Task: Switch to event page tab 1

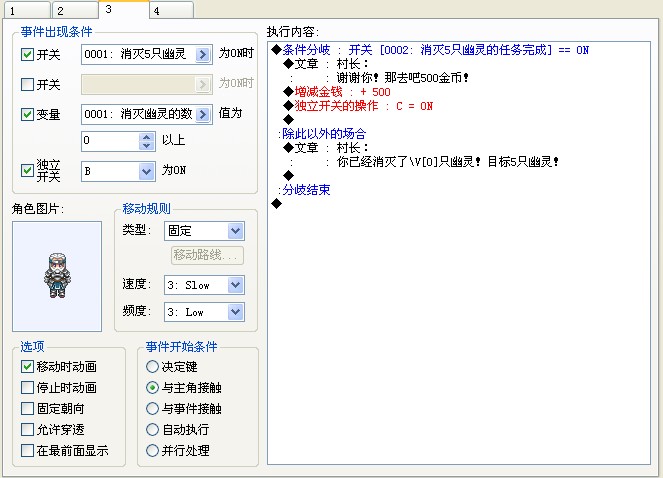Action: click(x=26, y=11)
